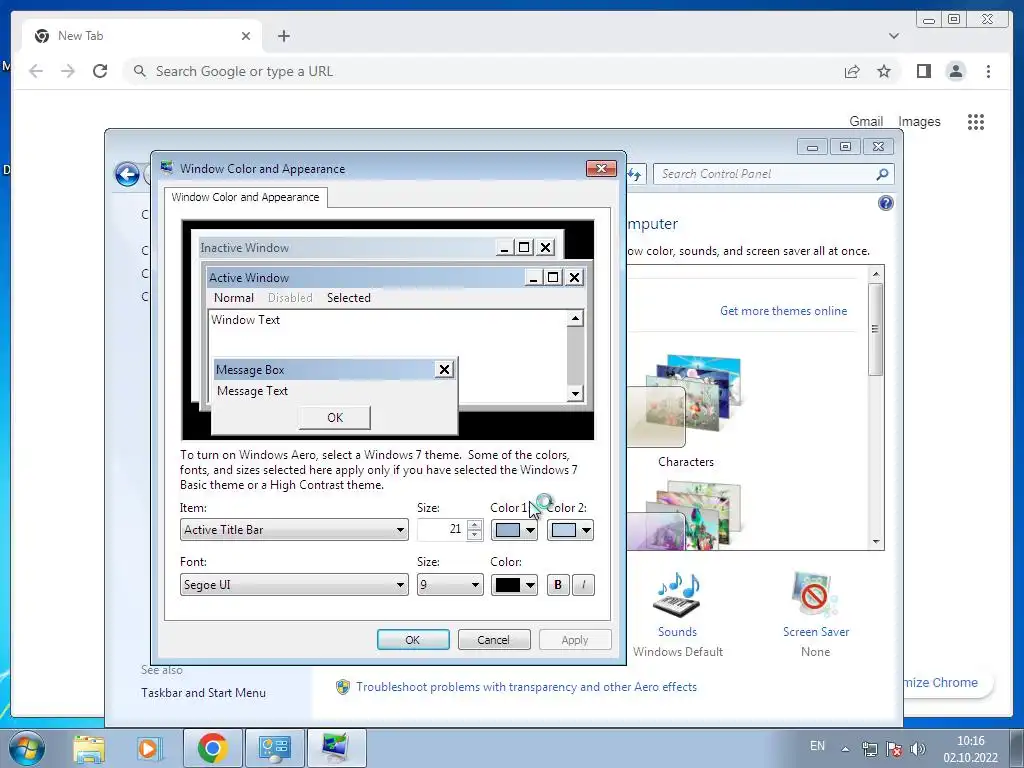
Task: Reload the Chrome page
Action: [100, 71]
